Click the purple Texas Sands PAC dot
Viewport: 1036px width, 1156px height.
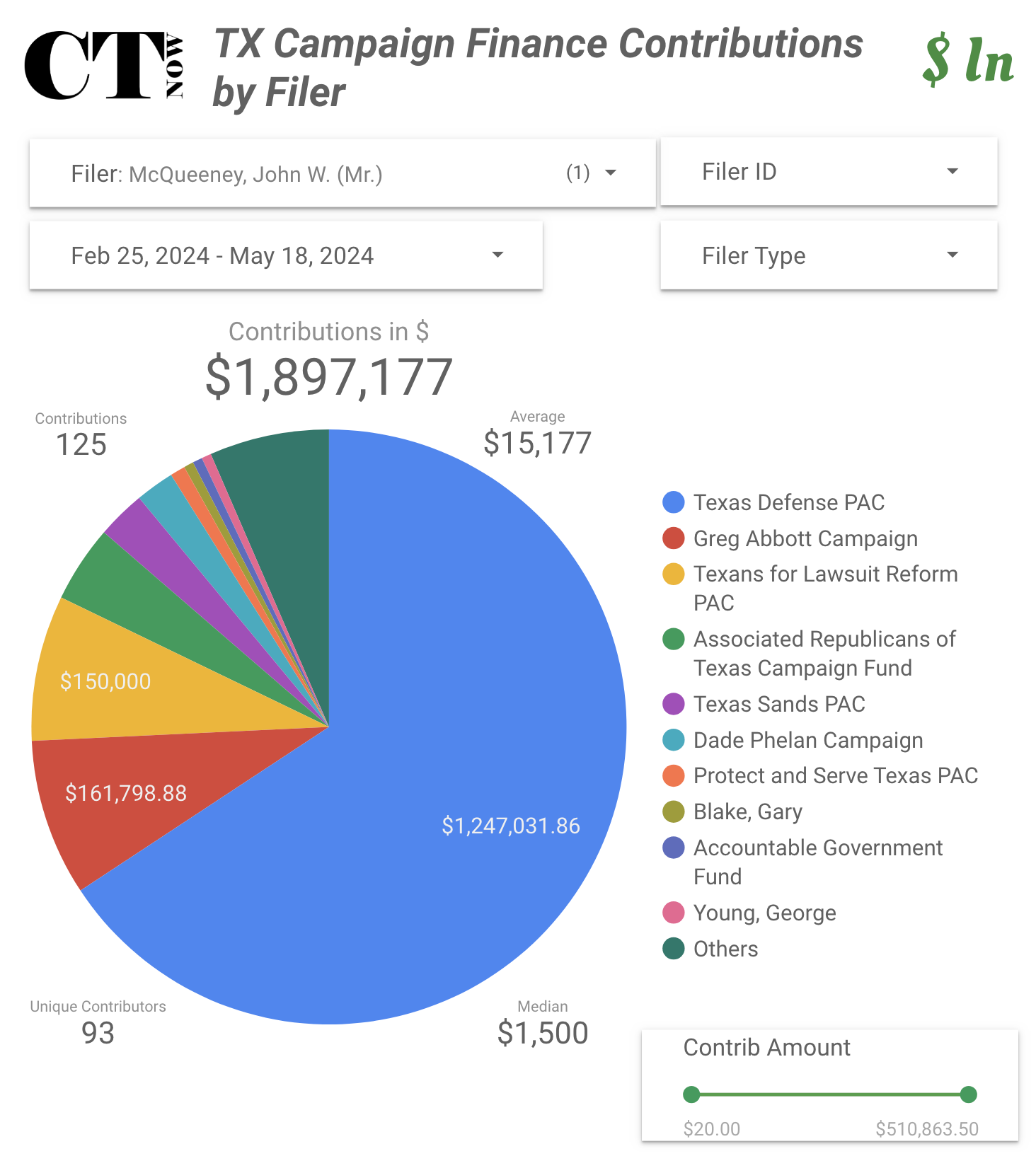(674, 704)
